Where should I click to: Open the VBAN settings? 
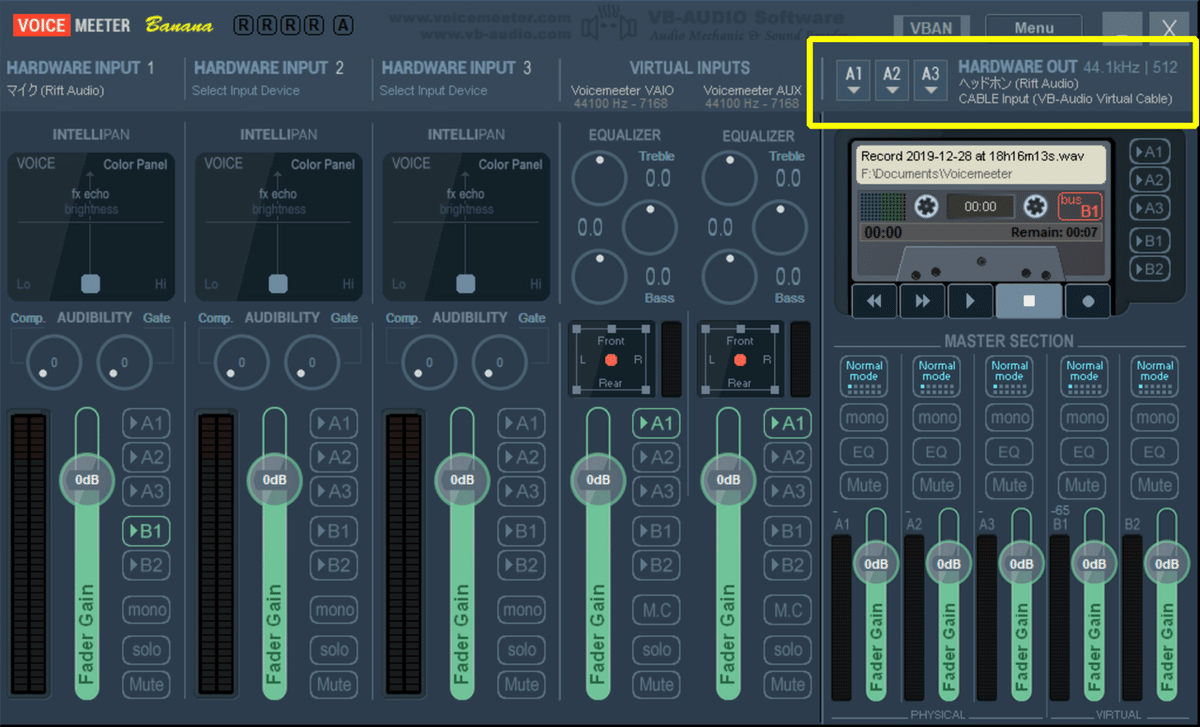pos(931,28)
